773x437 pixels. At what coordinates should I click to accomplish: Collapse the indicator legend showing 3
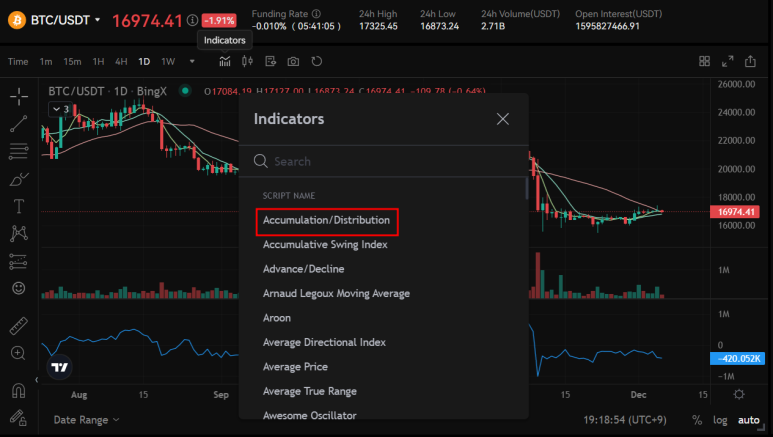coord(61,109)
